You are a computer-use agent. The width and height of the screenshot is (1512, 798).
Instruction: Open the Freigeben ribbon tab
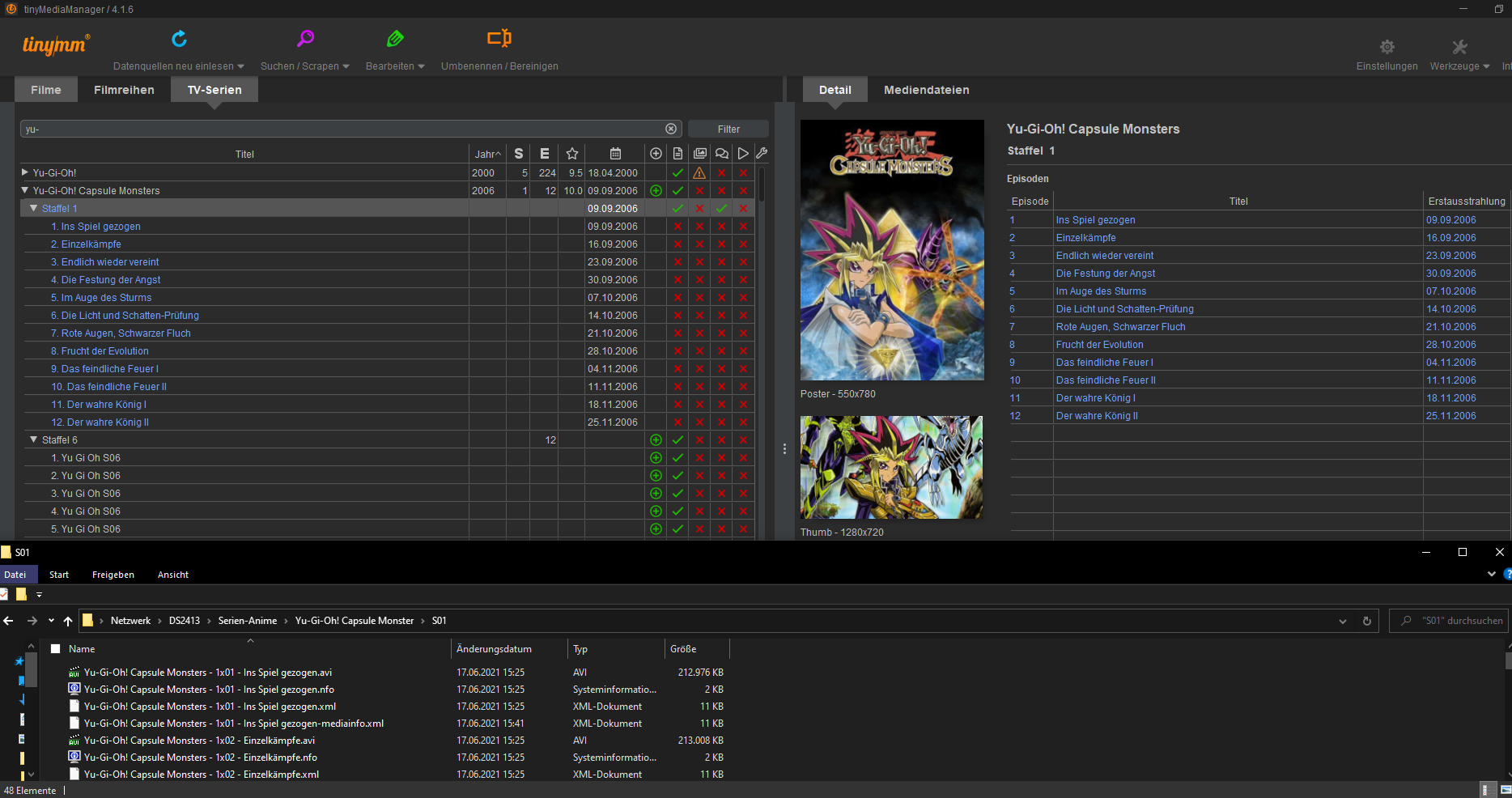coord(113,575)
